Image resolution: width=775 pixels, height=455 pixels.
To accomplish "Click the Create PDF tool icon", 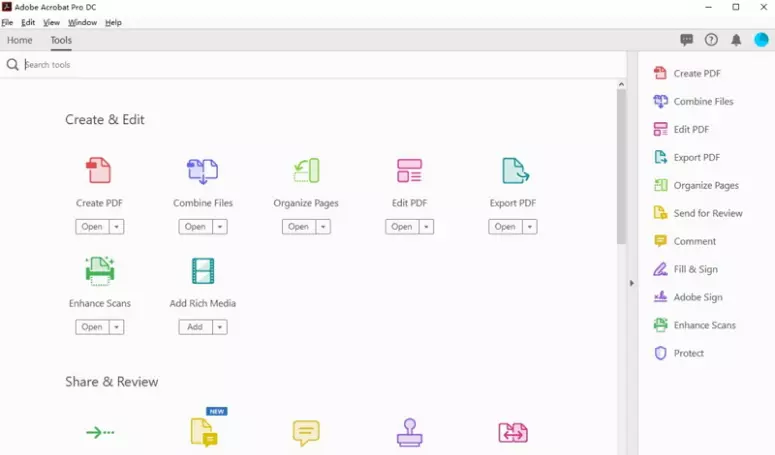I will point(99,170).
